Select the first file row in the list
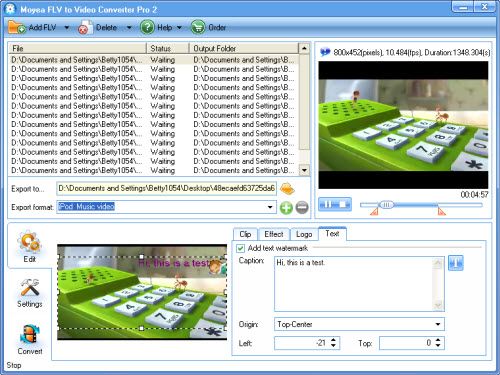The image size is (500, 375). [153, 60]
